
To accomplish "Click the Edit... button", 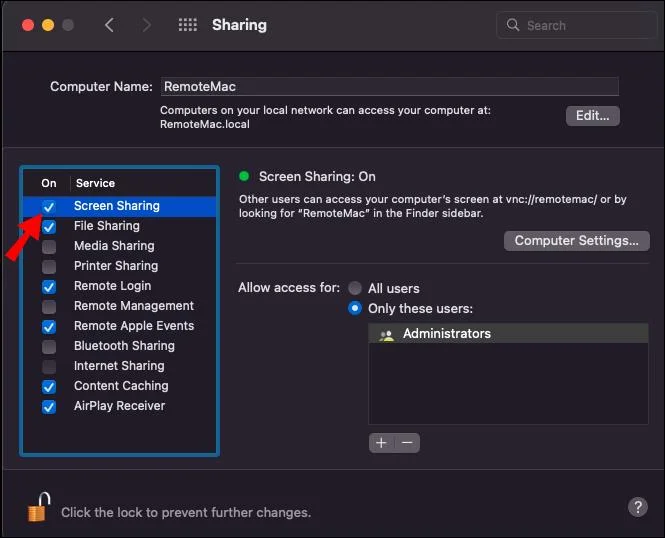I will point(592,116).
